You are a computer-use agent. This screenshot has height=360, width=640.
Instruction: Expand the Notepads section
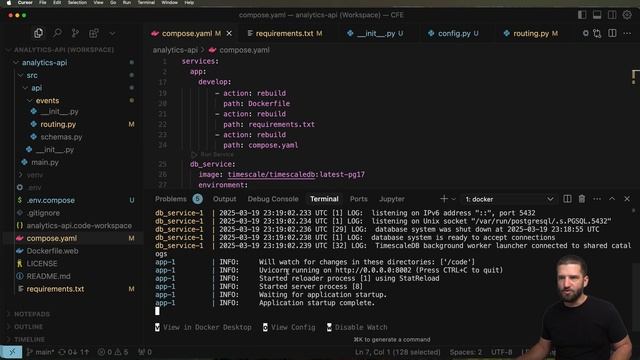tap(32, 314)
